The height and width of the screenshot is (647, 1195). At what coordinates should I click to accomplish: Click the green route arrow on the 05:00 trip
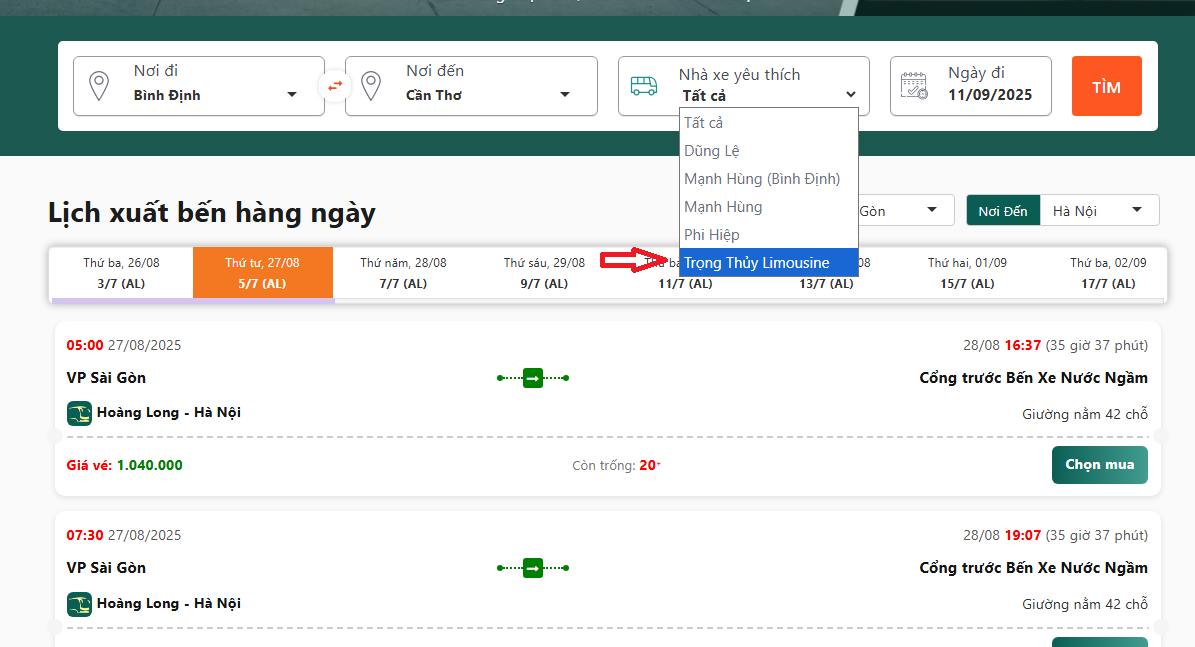click(x=533, y=378)
